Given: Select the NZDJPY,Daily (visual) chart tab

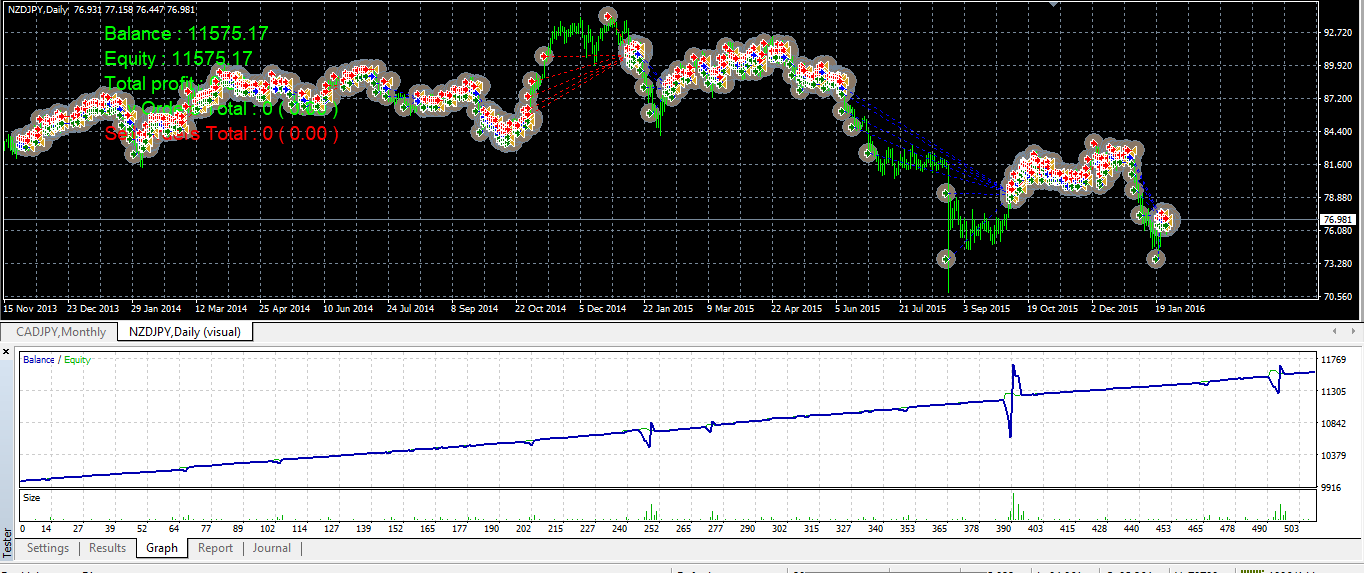Looking at the screenshot, I should 185,331.
